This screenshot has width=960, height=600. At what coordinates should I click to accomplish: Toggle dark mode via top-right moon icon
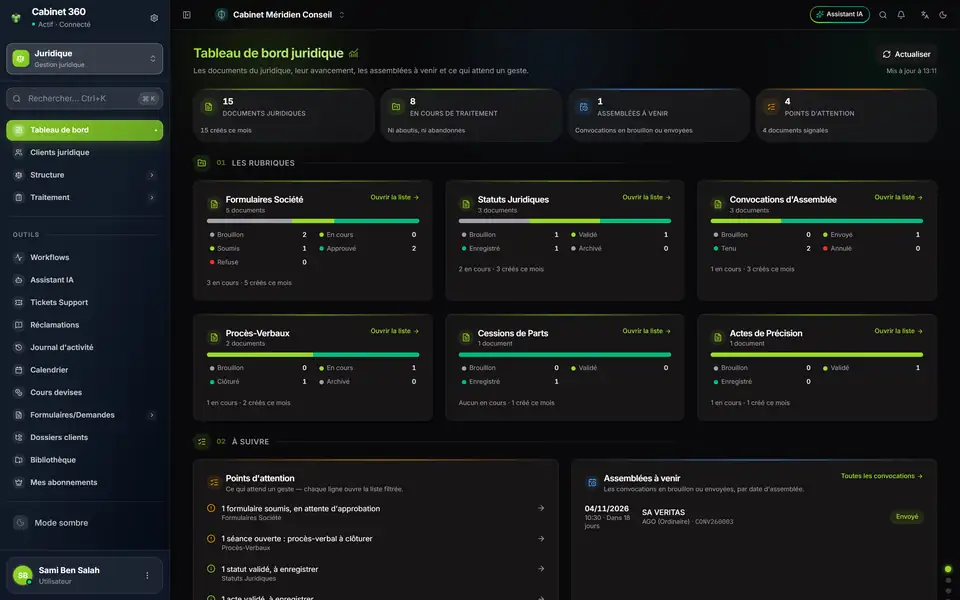tap(943, 15)
